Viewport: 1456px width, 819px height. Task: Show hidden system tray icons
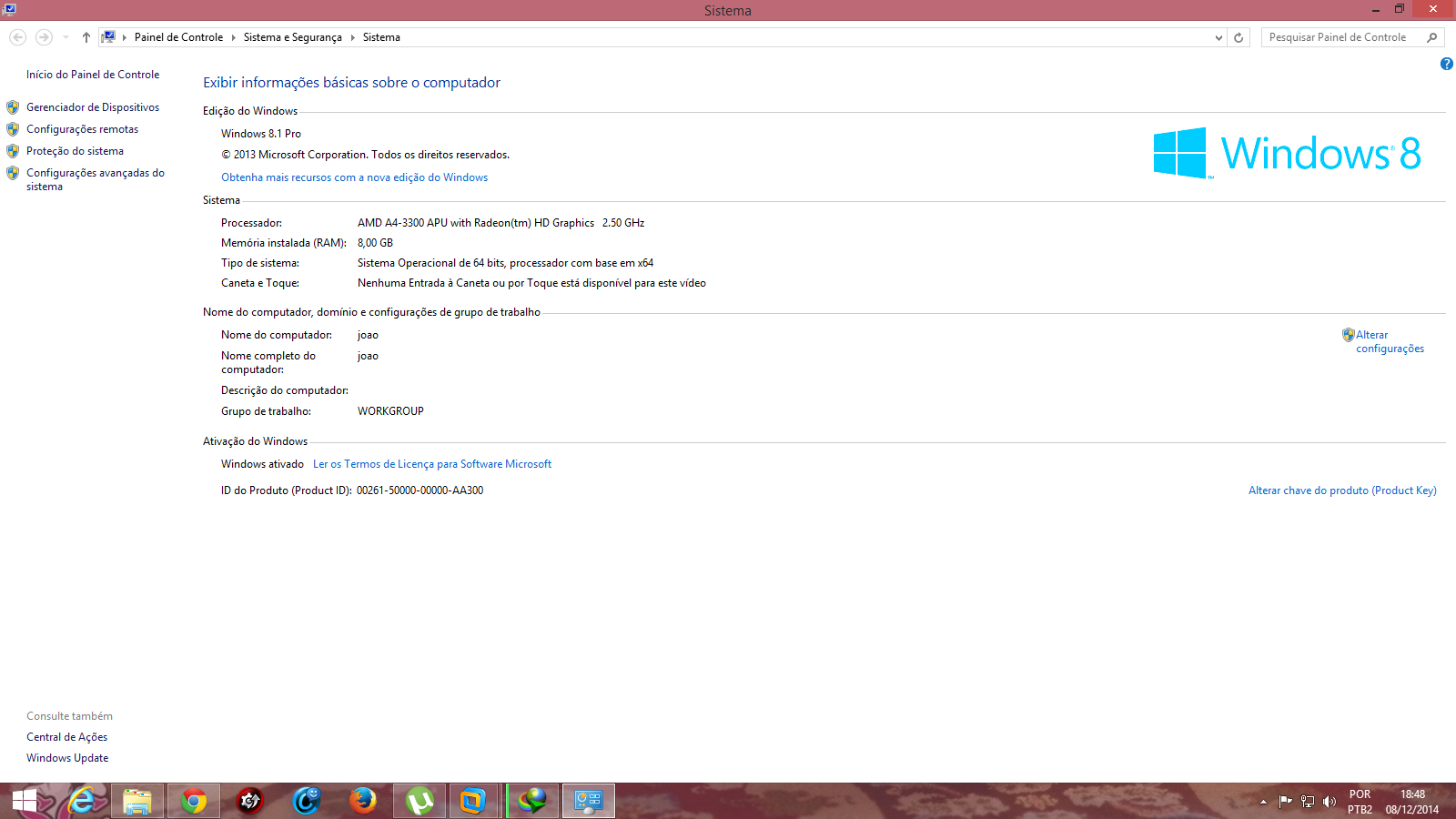pos(1263,802)
